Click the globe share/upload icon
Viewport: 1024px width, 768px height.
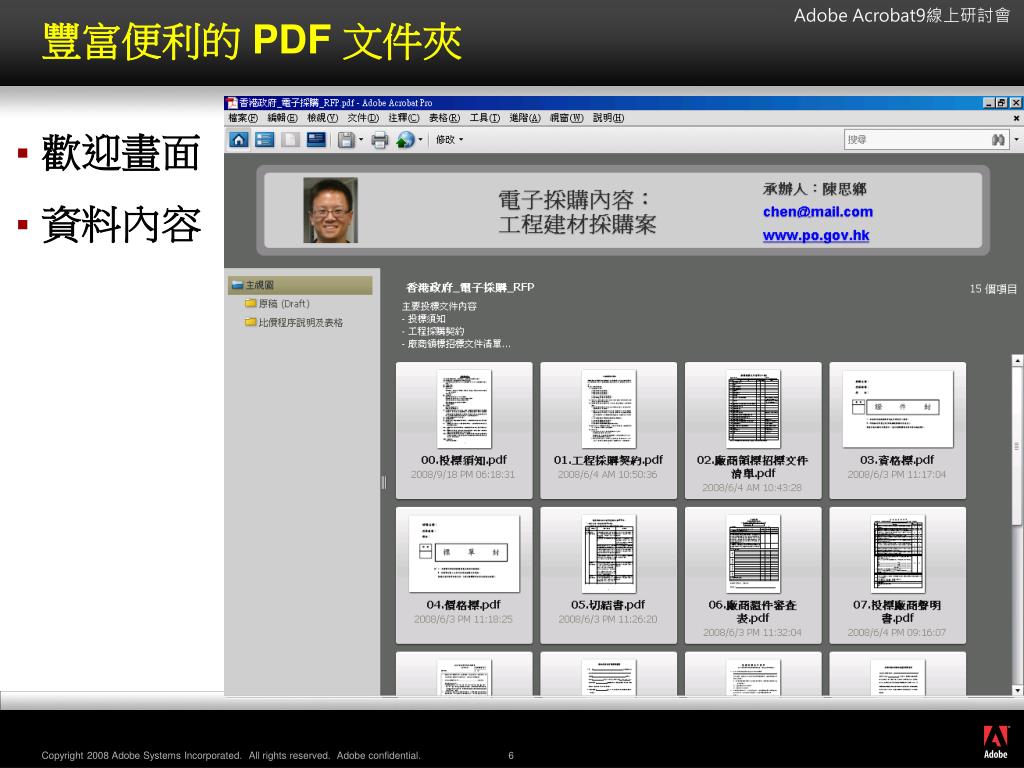(x=405, y=140)
